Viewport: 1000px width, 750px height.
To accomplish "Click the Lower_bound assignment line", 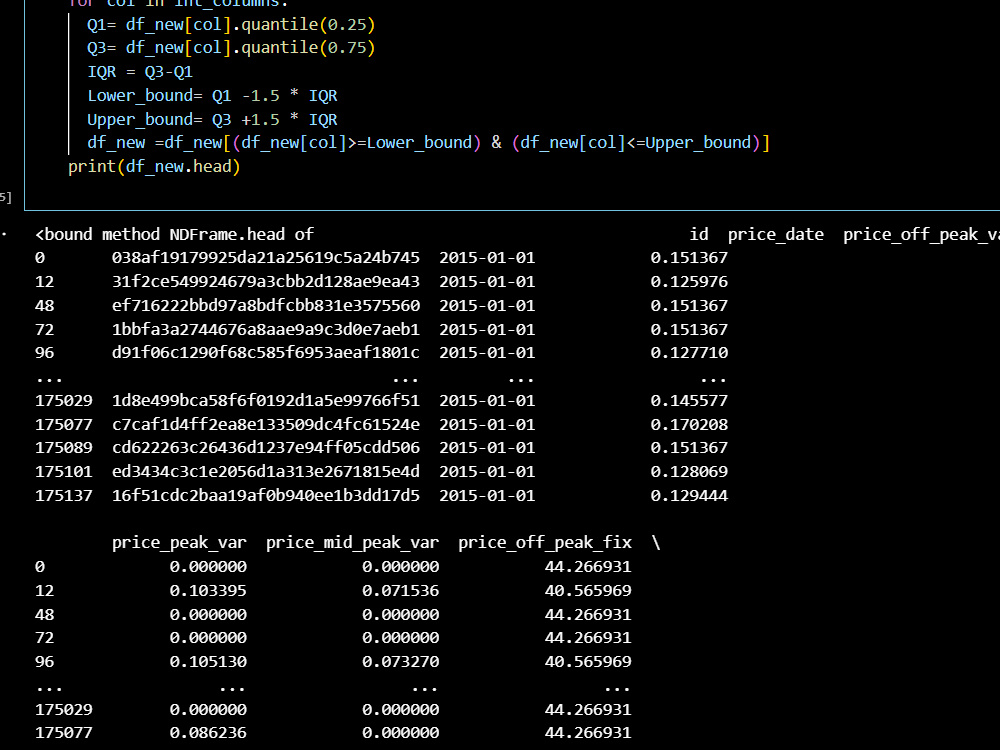I will point(212,96).
